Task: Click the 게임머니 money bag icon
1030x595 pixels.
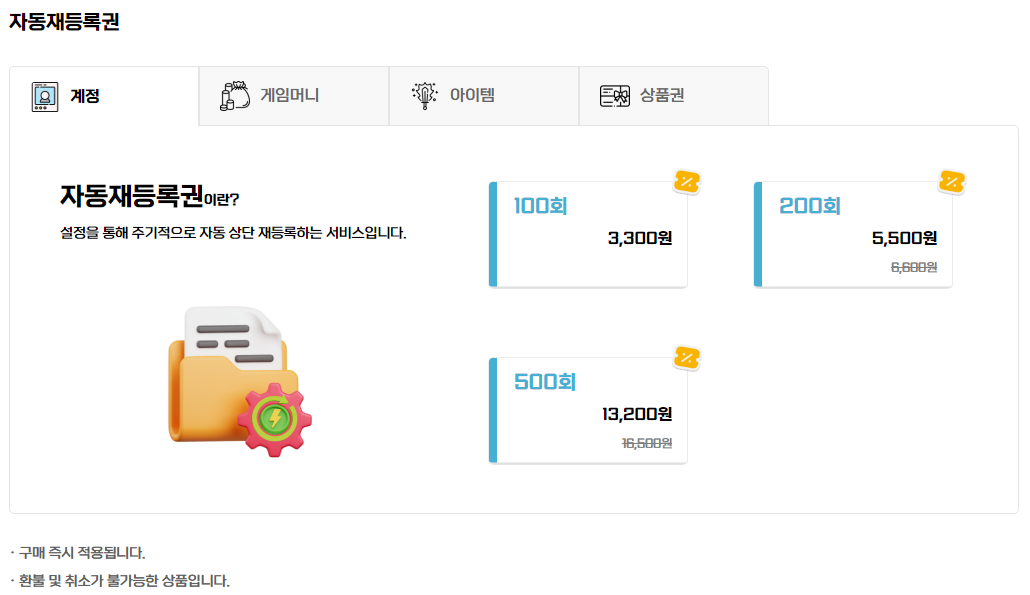Action: tap(235, 96)
